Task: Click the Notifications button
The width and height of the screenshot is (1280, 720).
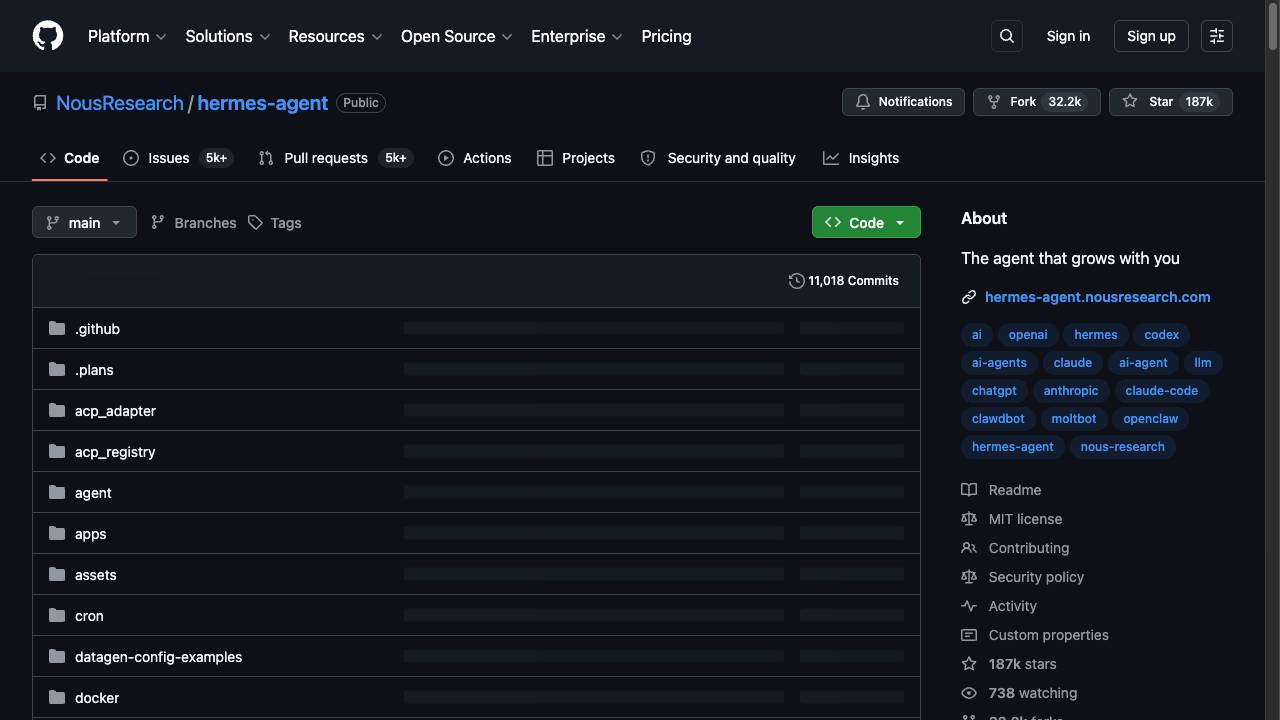Action: pos(904,102)
